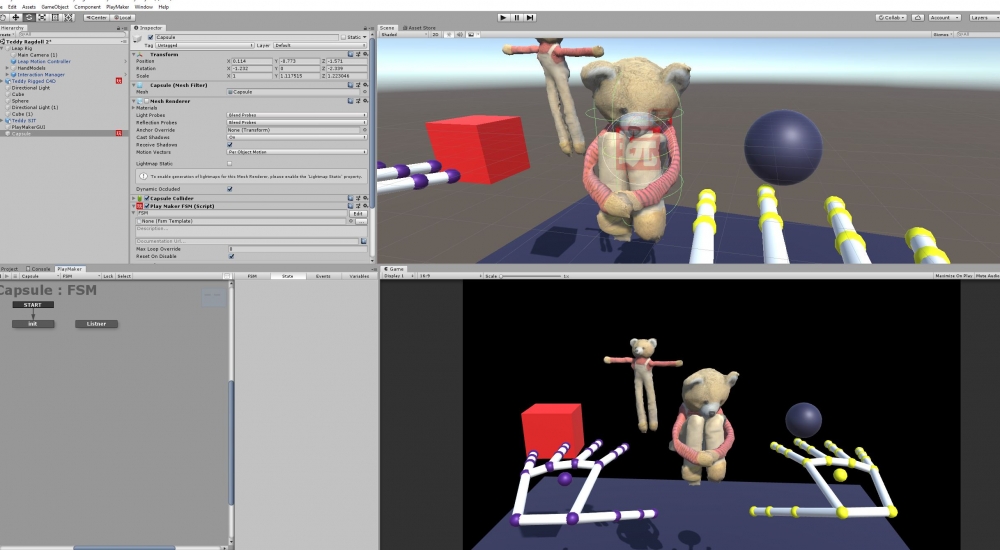Viewport: 1000px width, 550px height.
Task: Select the Rect transform tool
Action: click(x=53, y=17)
